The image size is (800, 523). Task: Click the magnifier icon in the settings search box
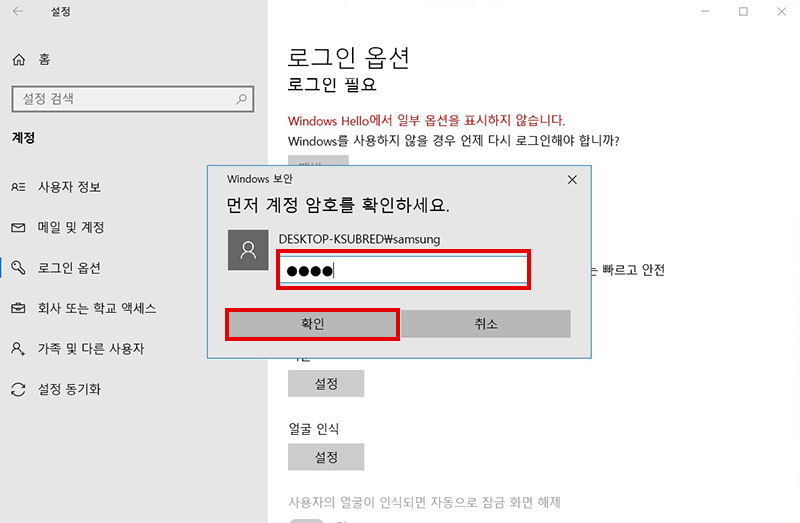click(241, 99)
